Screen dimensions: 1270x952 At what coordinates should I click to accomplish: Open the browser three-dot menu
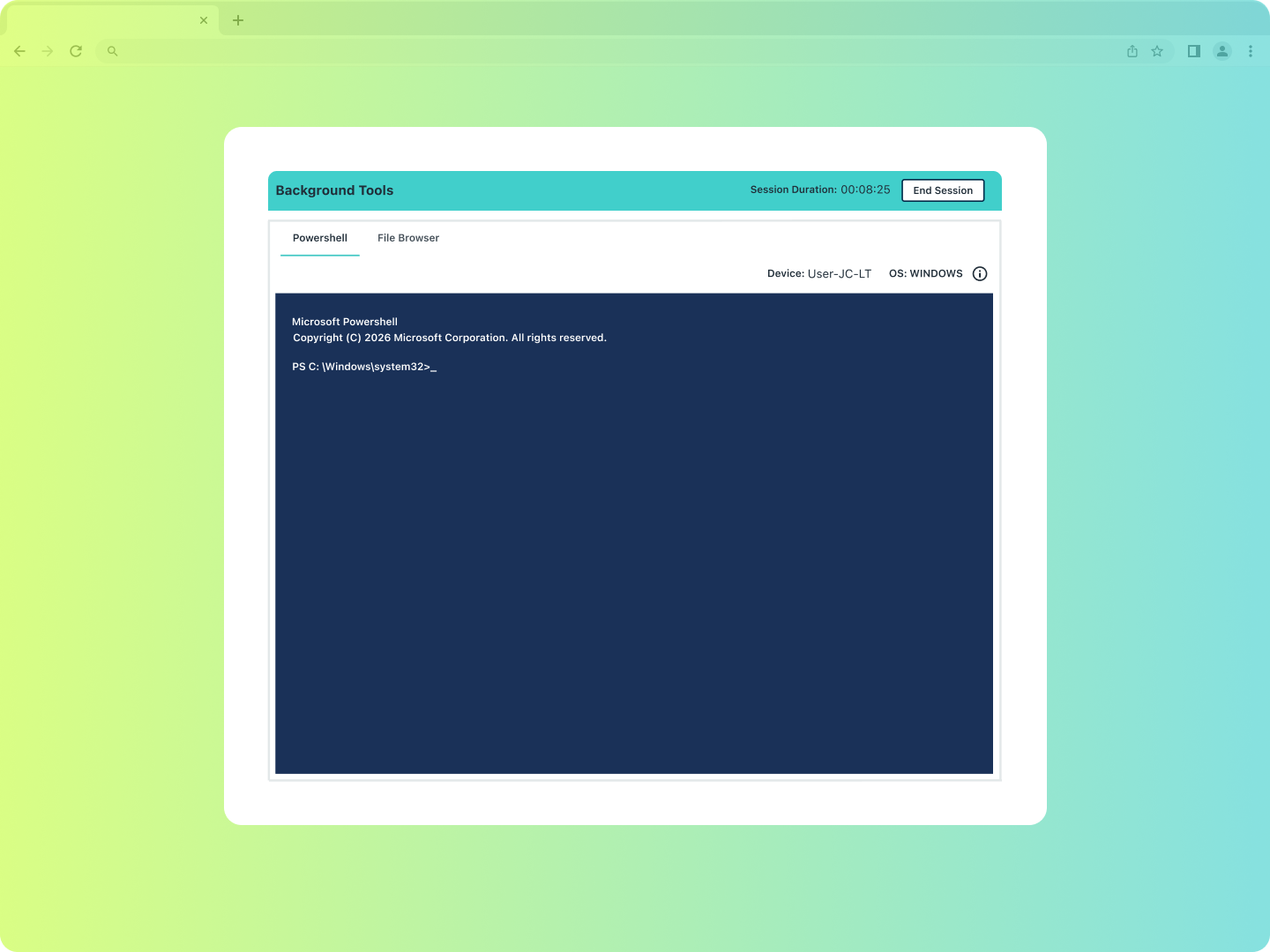pyautogui.click(x=1251, y=51)
